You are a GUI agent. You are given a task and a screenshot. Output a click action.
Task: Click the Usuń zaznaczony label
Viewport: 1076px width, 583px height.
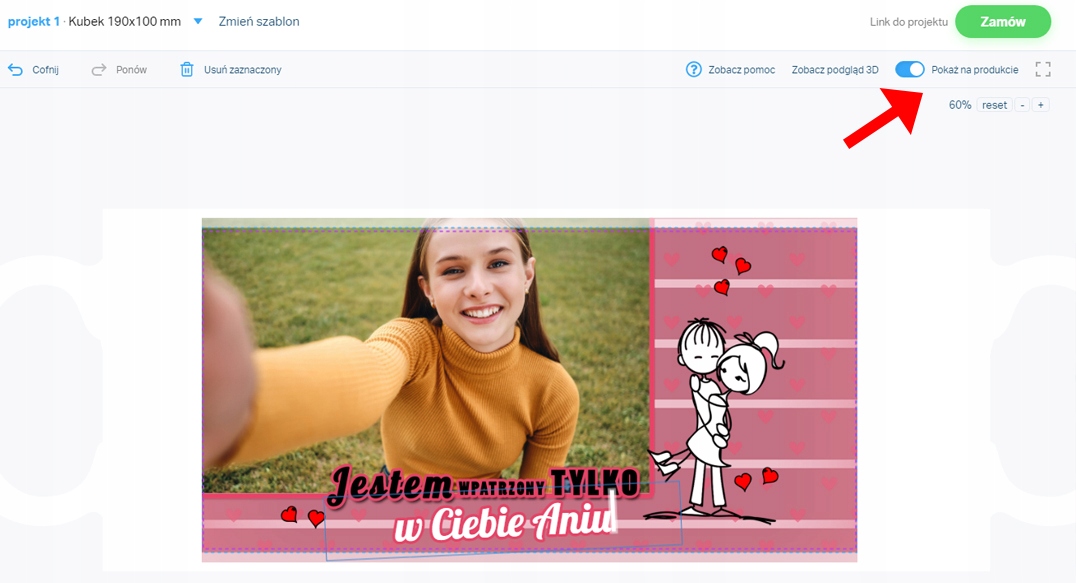242,69
